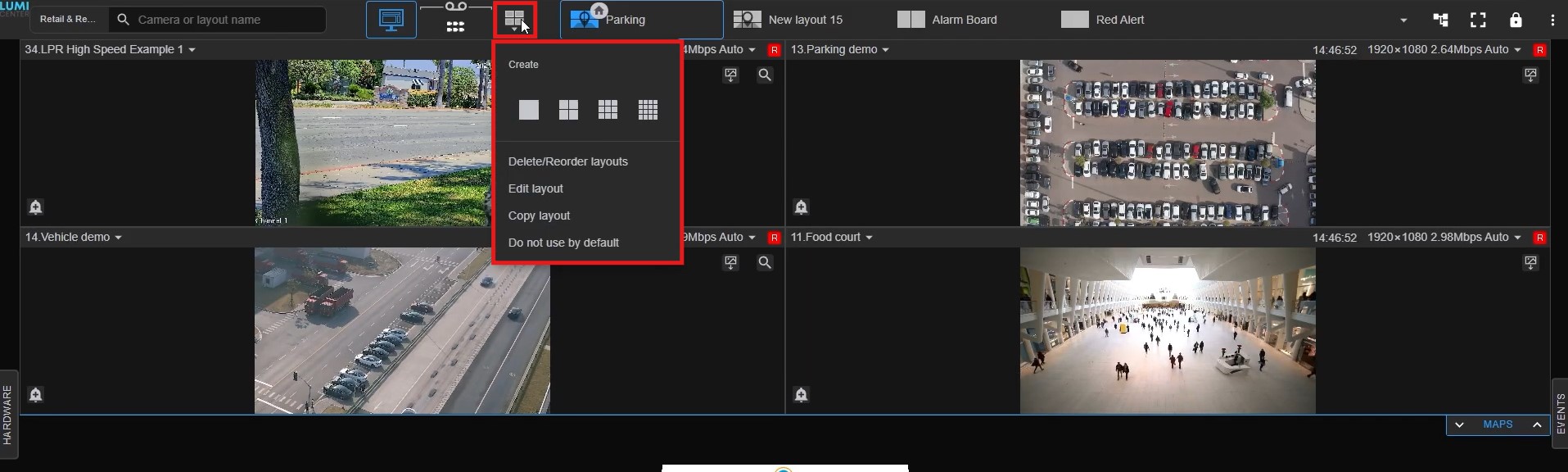
Task: Open stream quality dropdown for Parking demo
Action: coord(1517,50)
